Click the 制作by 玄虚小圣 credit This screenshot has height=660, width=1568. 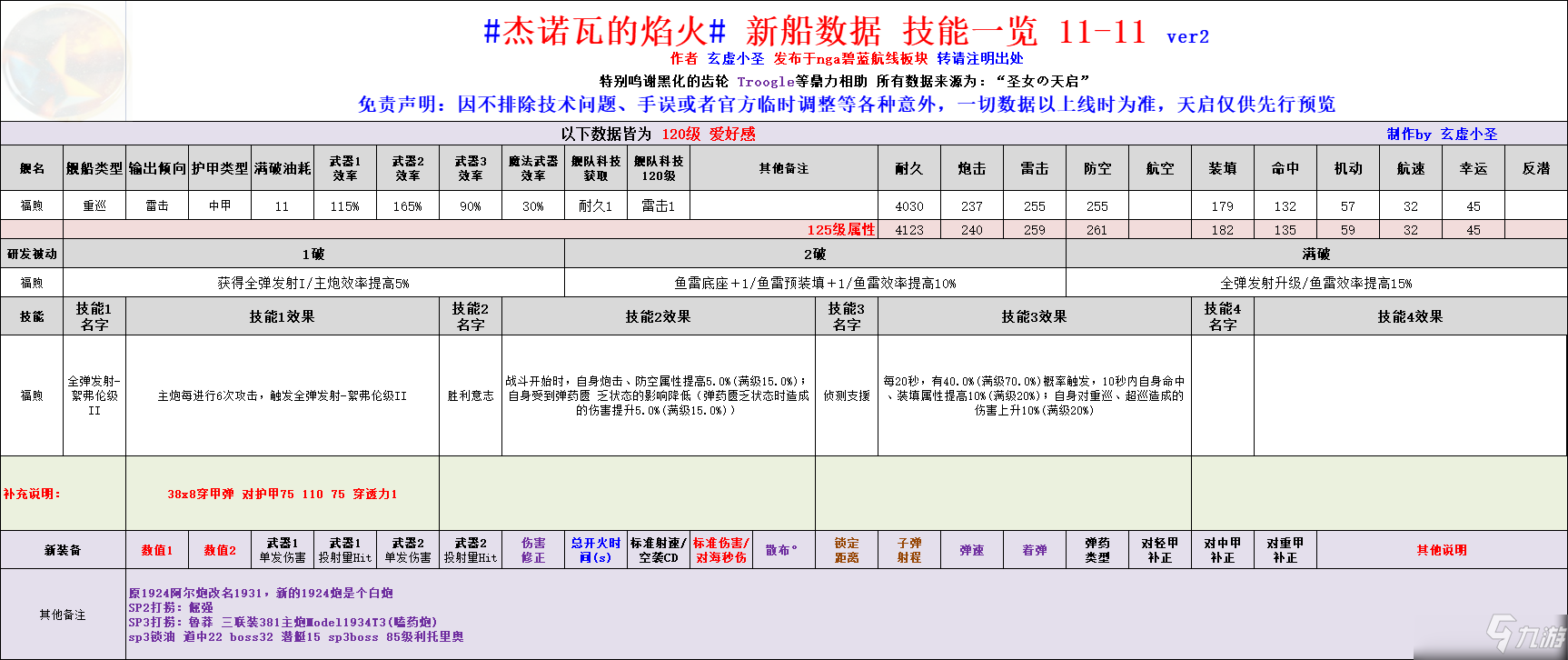tap(1442, 134)
